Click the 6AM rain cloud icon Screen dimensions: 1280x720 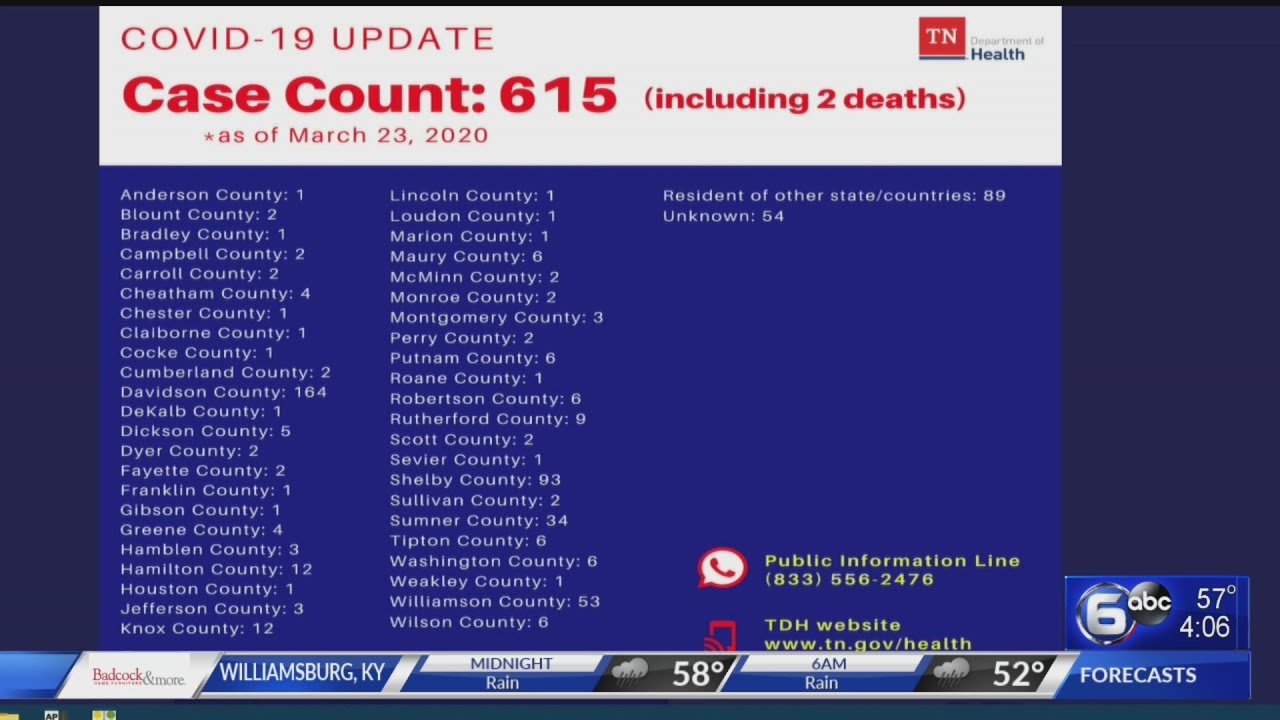952,673
